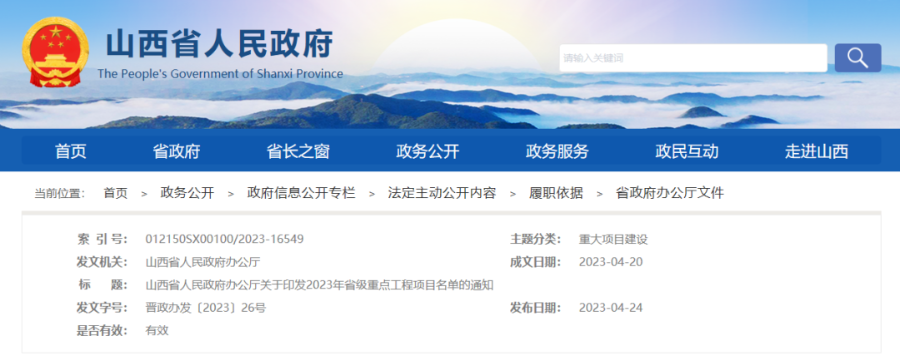Open the 首页 navigation menu item
This screenshot has width=900, height=361.
(x=71, y=152)
